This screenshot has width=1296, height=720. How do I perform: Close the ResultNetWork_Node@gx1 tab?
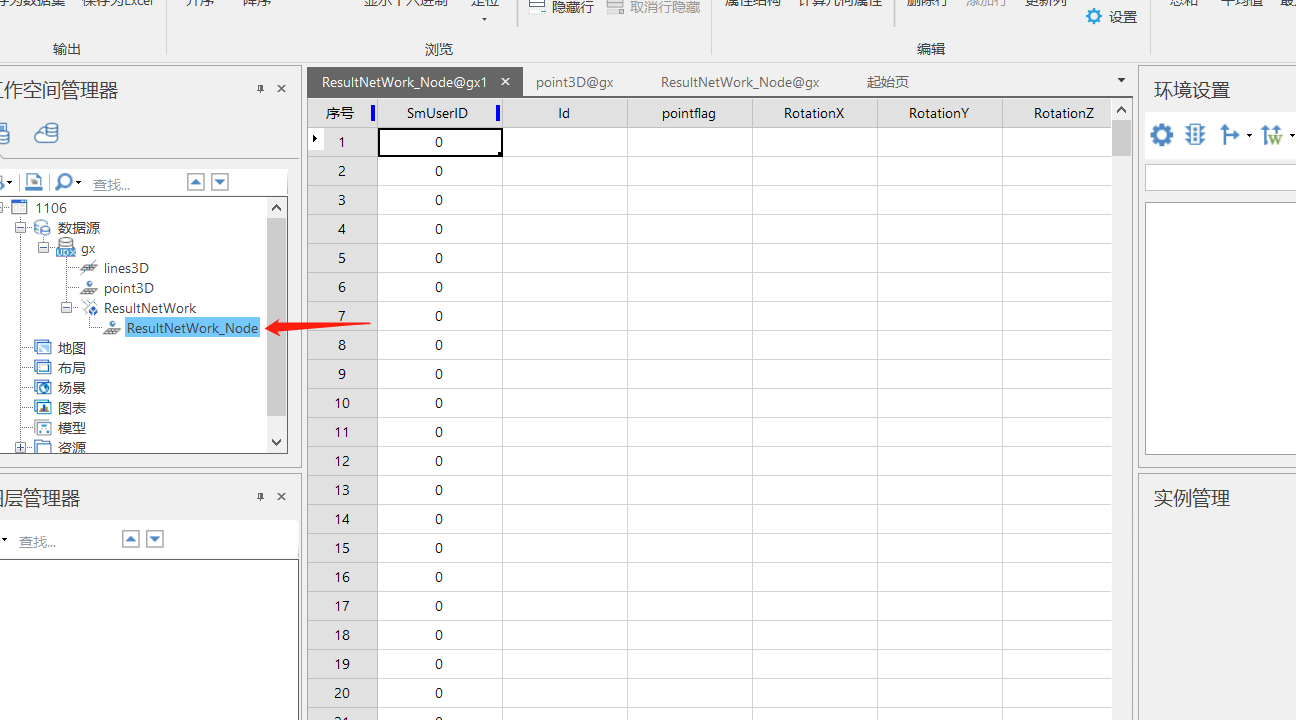point(506,82)
